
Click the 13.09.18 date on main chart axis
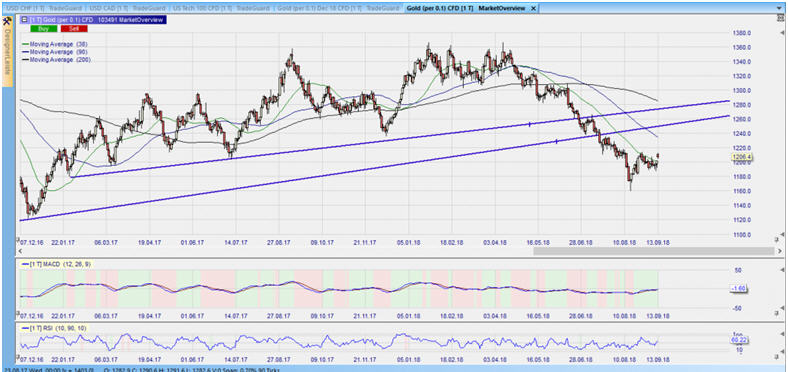[x=657, y=242]
